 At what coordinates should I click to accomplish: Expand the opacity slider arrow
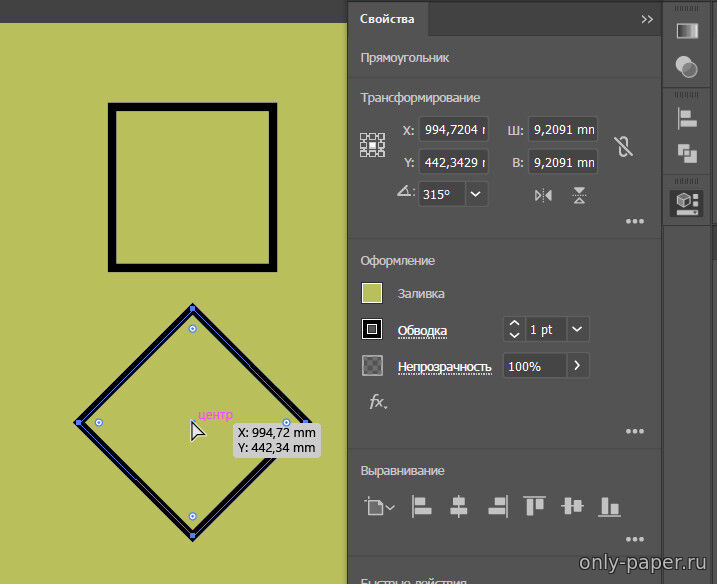[x=577, y=366]
